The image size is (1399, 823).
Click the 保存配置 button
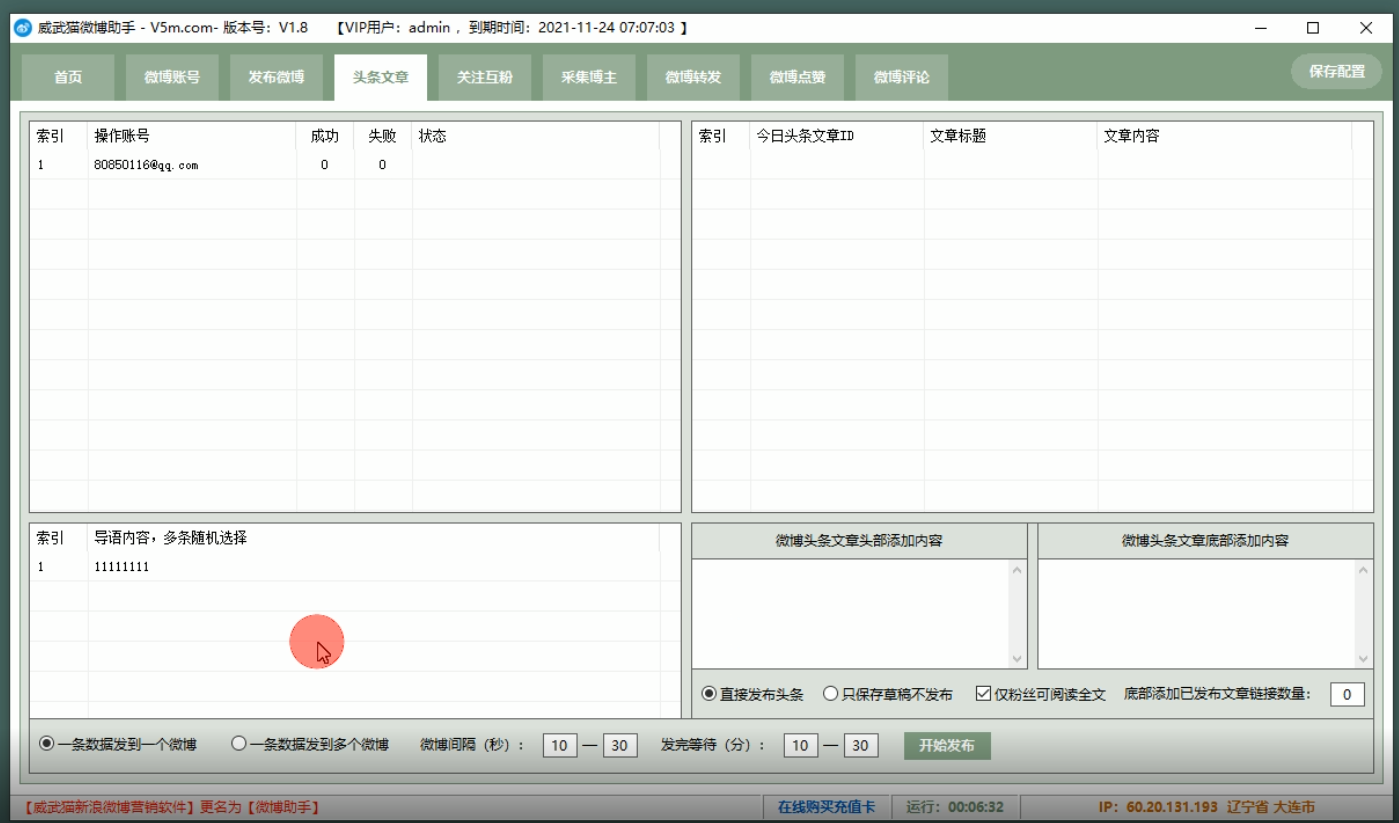pos(1336,72)
